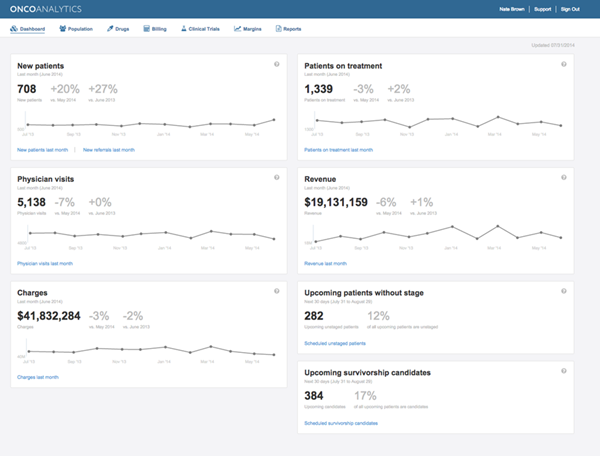The height and width of the screenshot is (456, 600).
Task: Show help for Upcoming patients without stage
Action: pos(564,290)
